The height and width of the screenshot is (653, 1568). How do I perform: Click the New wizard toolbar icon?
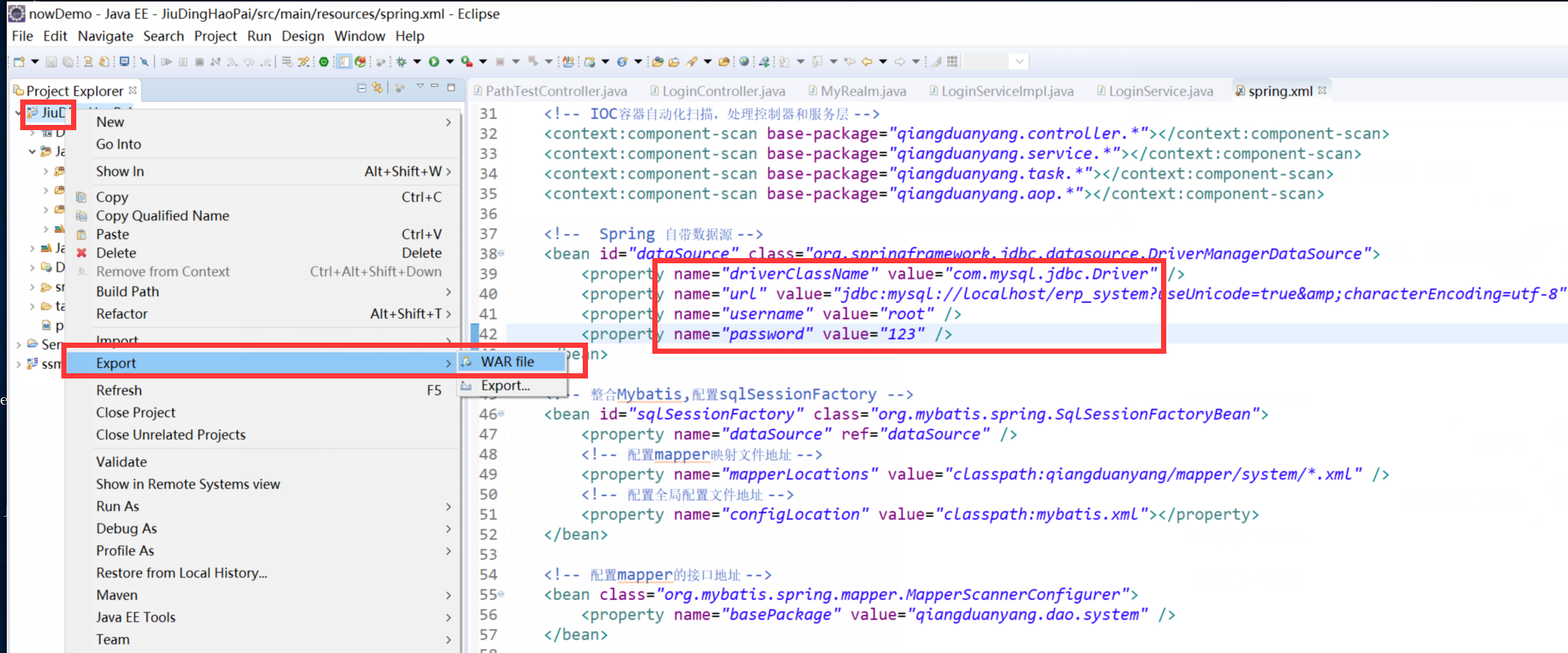pos(19,61)
